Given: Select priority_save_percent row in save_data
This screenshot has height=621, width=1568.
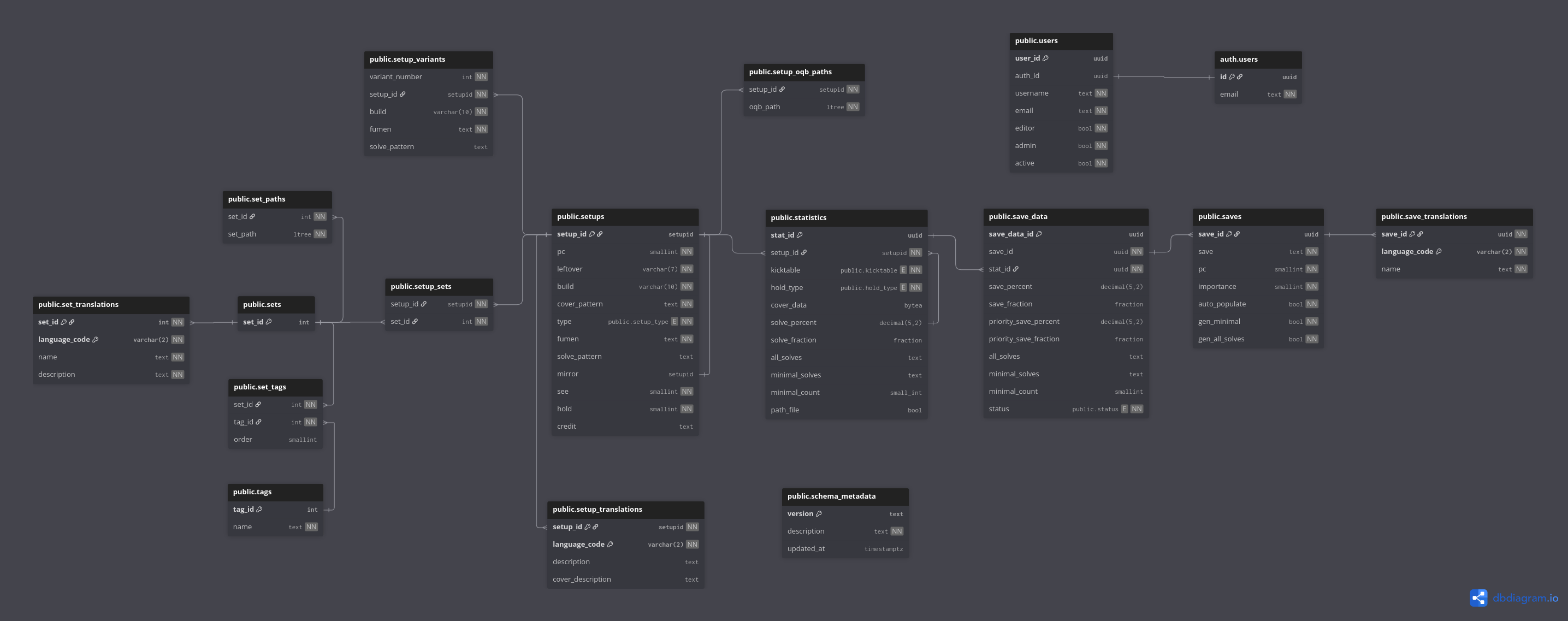Looking at the screenshot, I should pyautogui.click(x=1066, y=322).
